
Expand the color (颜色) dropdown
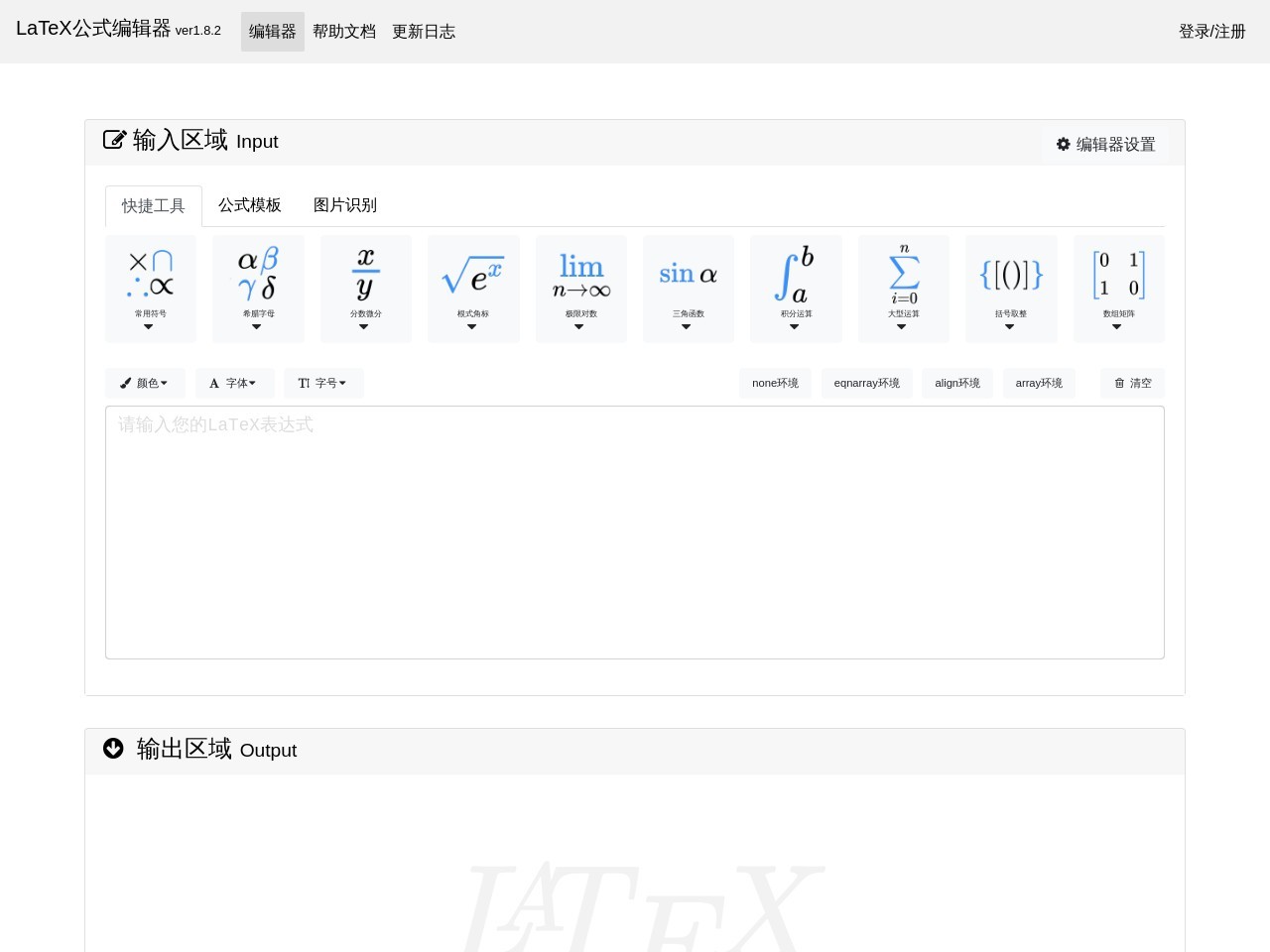(x=145, y=383)
